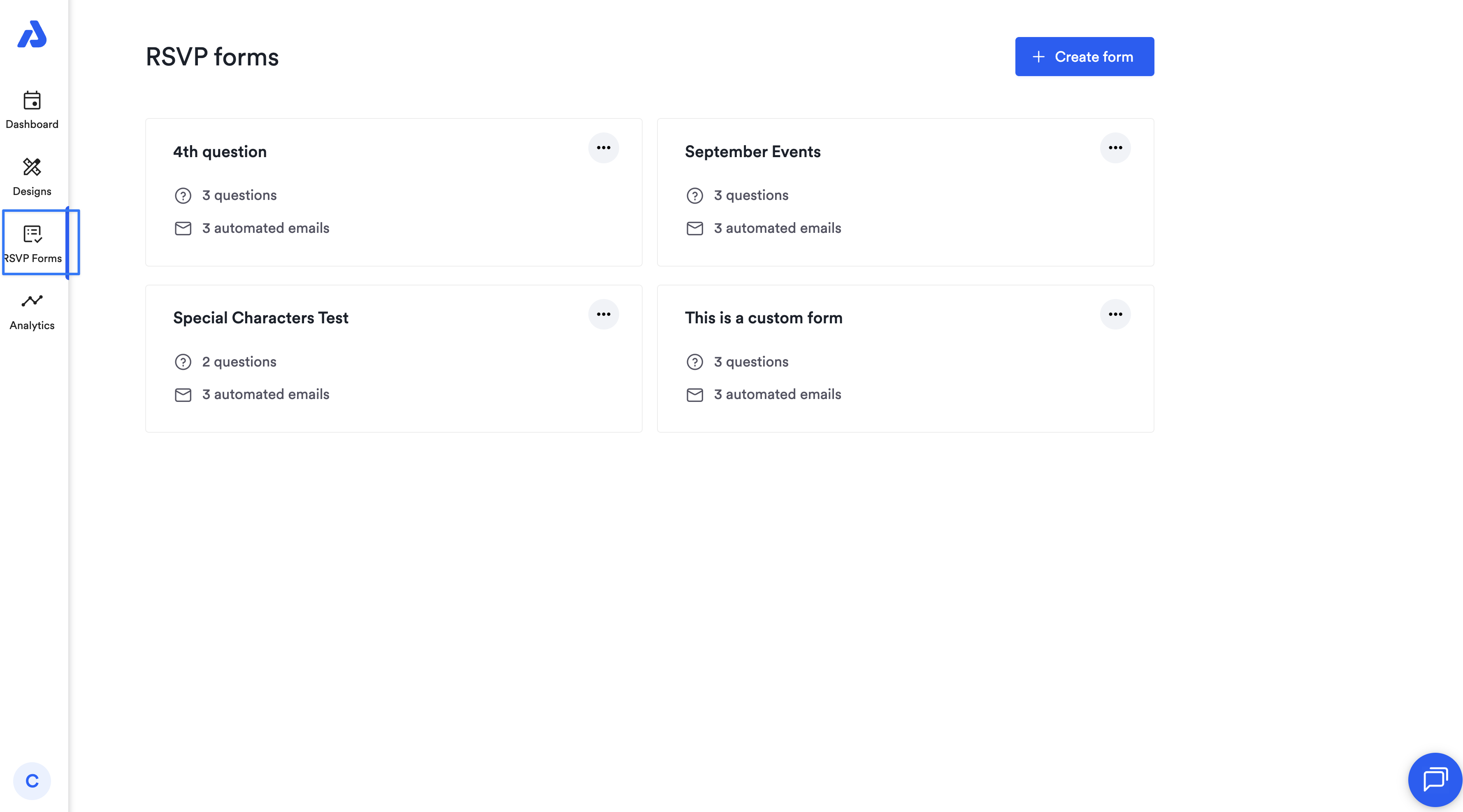Click the app logo in the sidebar
The height and width of the screenshot is (812, 1463).
(32, 34)
